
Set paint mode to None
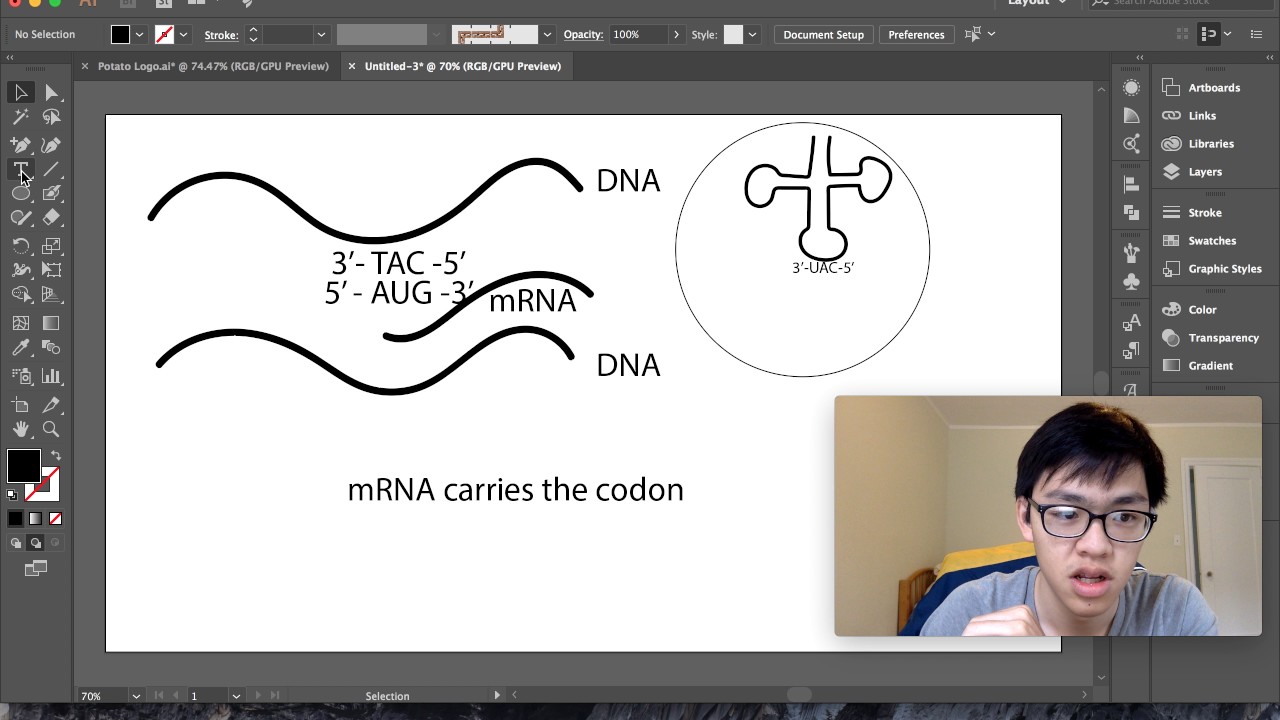point(55,518)
